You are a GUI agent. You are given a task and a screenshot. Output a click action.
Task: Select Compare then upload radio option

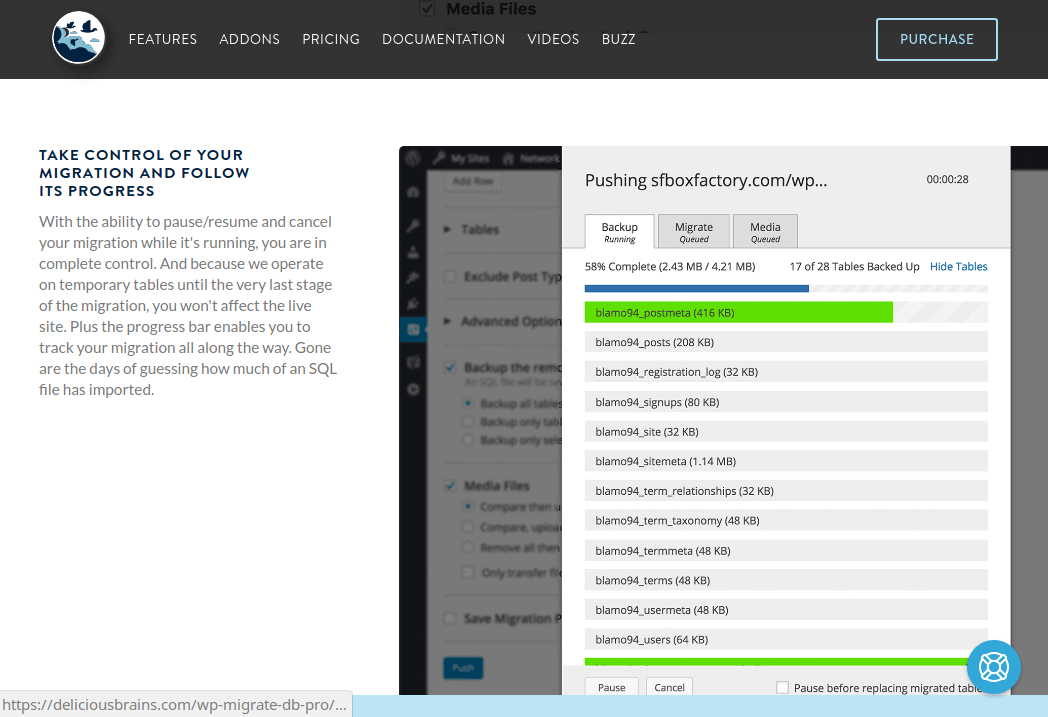pos(468,507)
